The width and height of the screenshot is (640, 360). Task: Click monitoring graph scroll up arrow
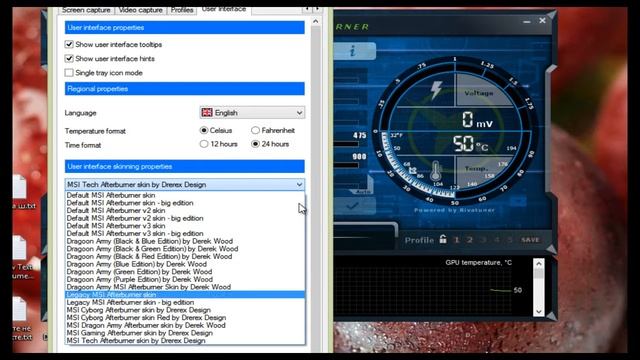point(539,264)
